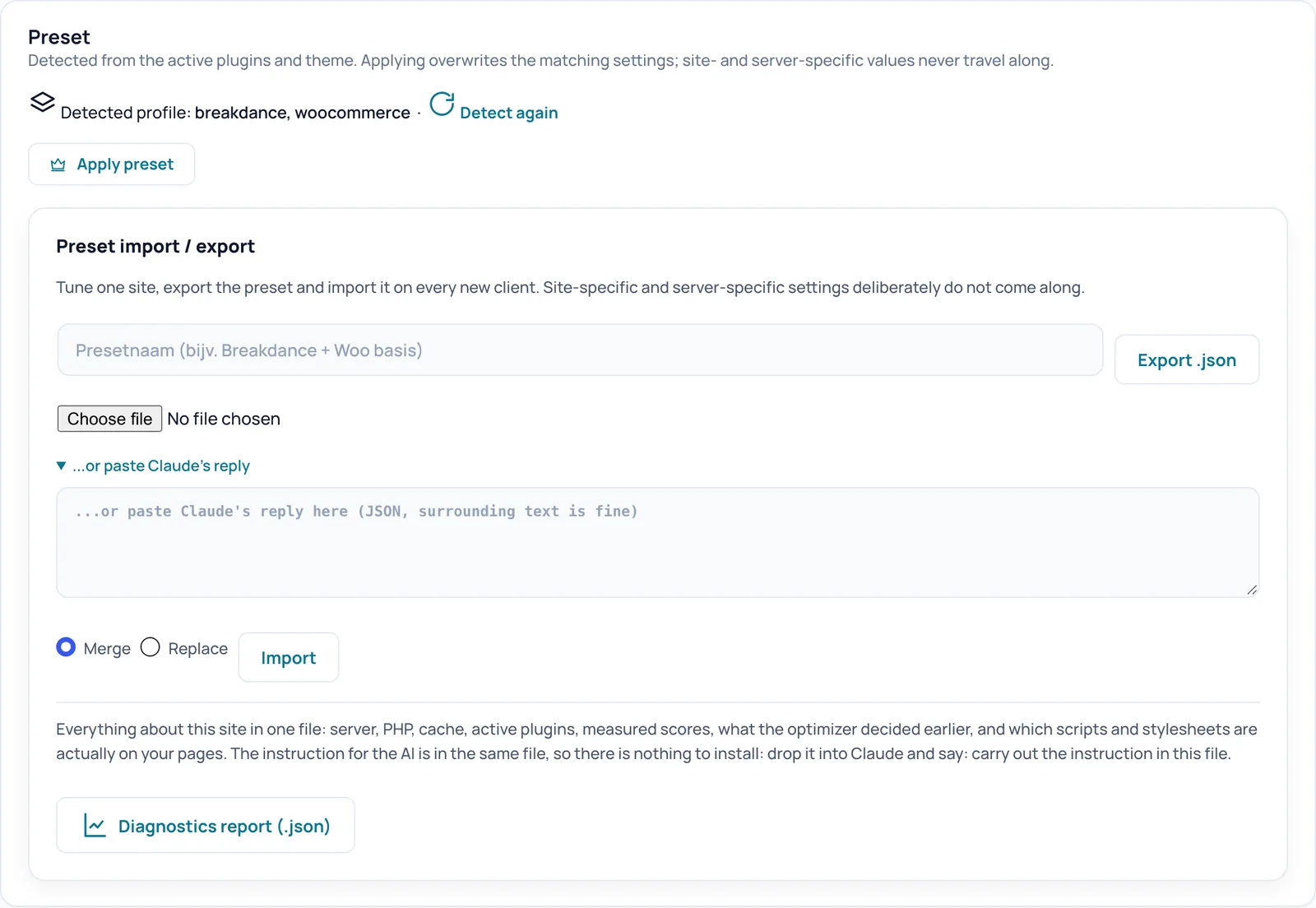This screenshot has height=908, width=1316.
Task: Click into the paste Claude's reply textarea
Action: [657, 543]
